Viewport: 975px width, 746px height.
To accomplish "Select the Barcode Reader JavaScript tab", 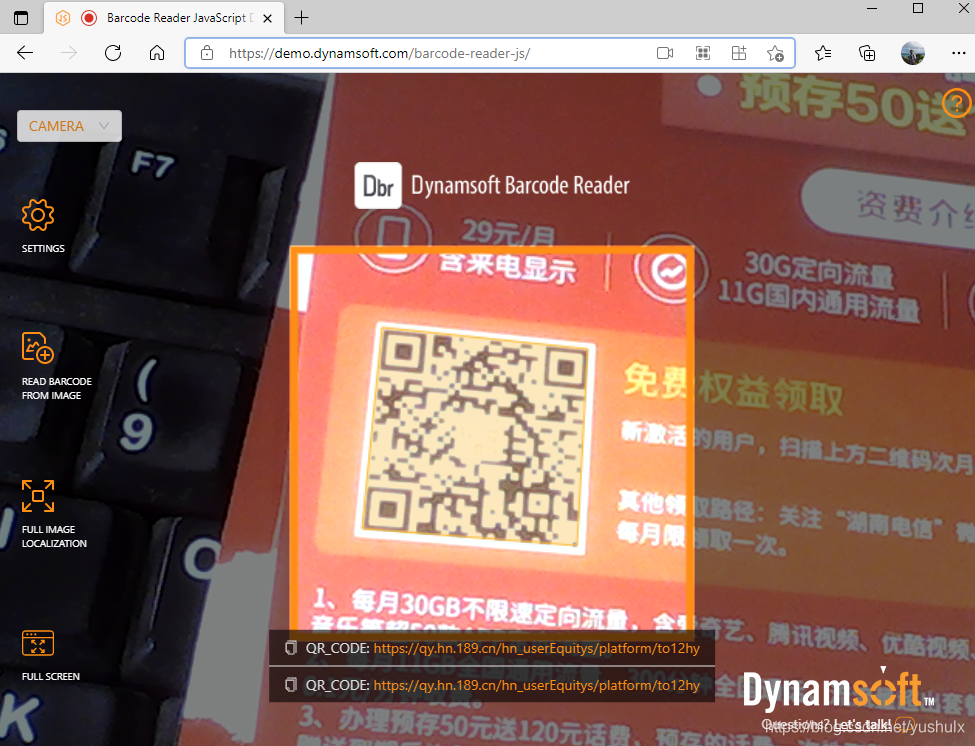I will click(x=165, y=18).
